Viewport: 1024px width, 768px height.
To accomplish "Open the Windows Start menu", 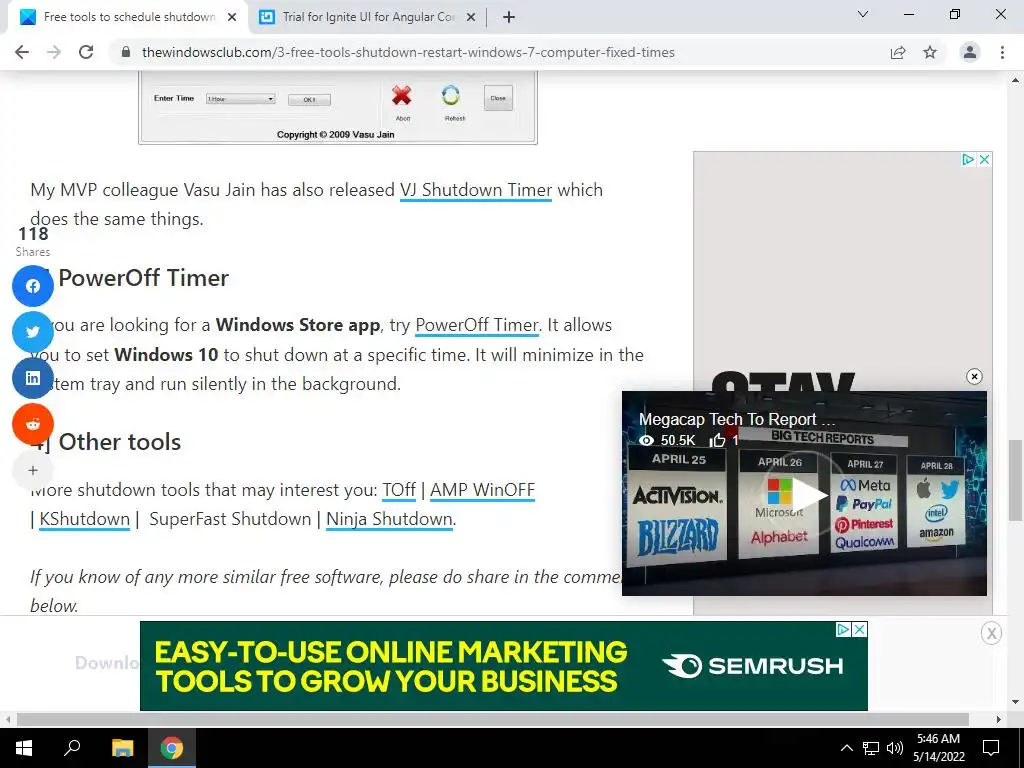I will click(x=24, y=748).
